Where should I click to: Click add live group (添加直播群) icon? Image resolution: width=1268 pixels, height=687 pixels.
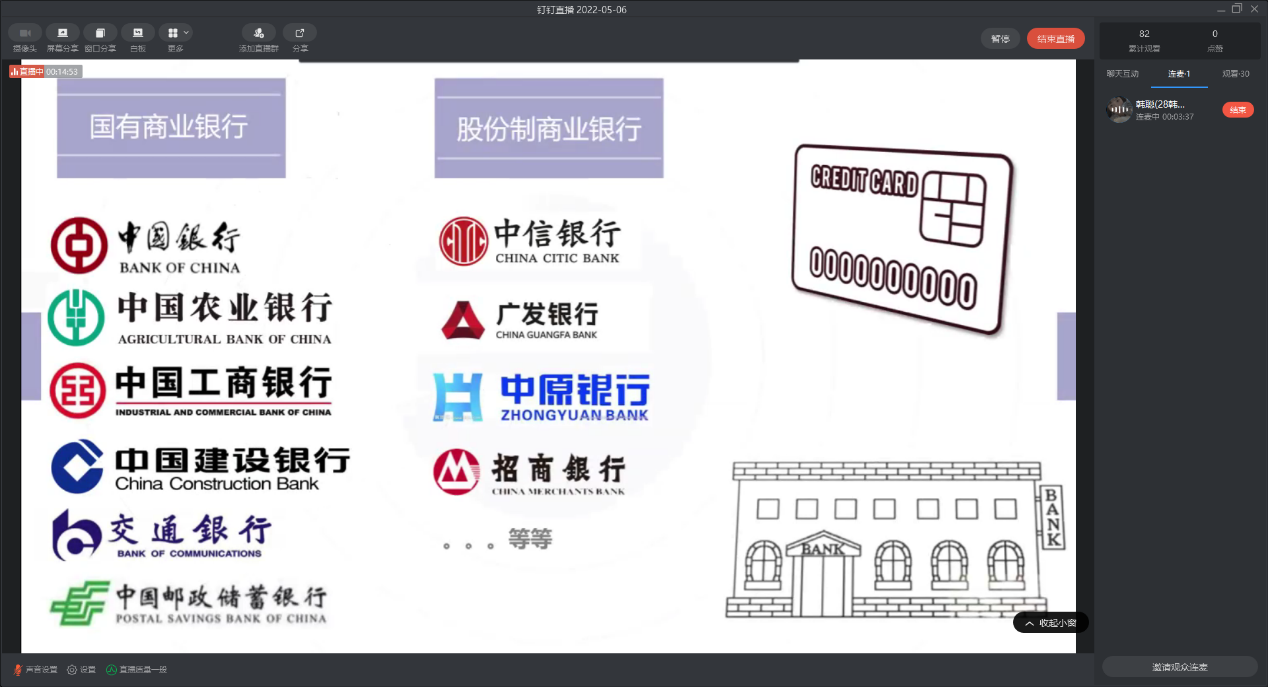pyautogui.click(x=259, y=33)
